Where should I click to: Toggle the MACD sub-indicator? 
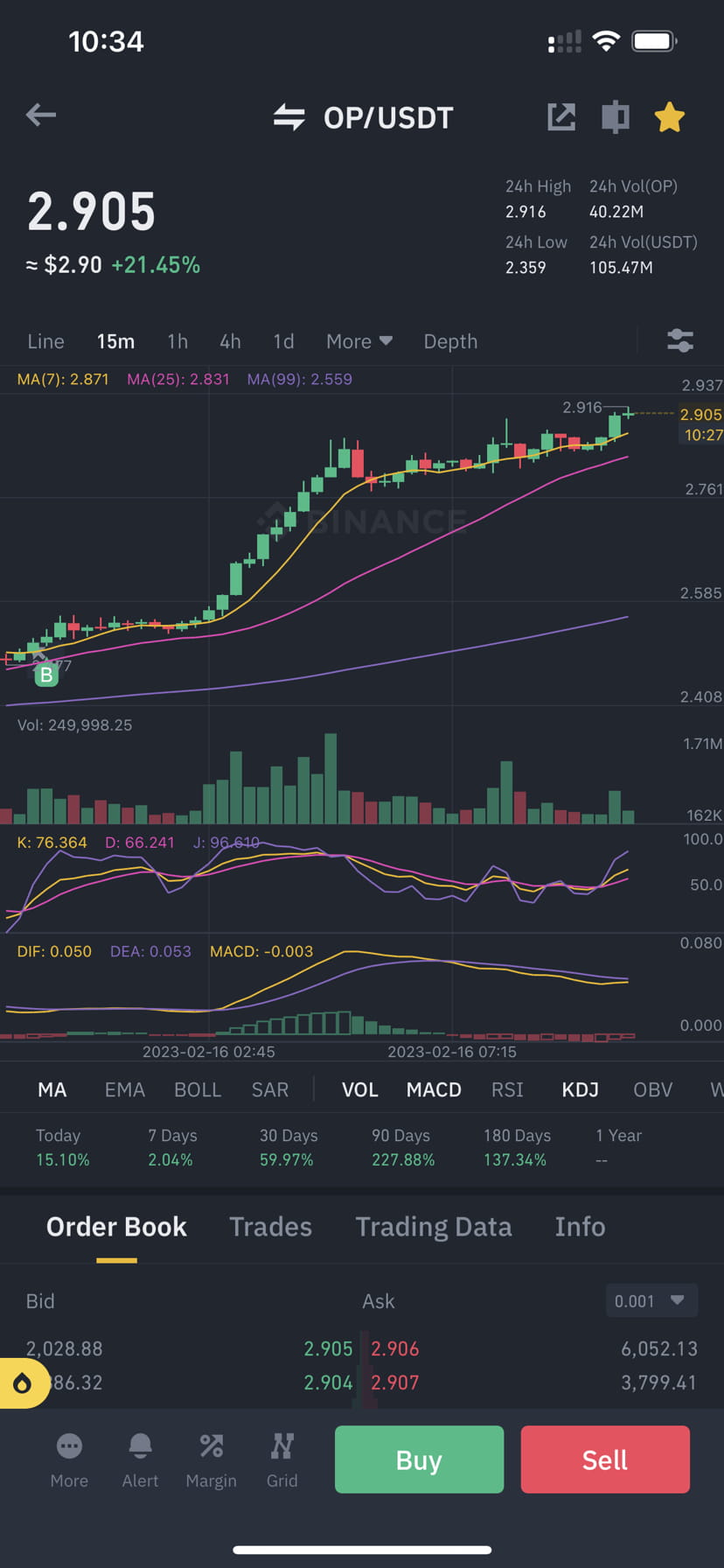tap(434, 1089)
